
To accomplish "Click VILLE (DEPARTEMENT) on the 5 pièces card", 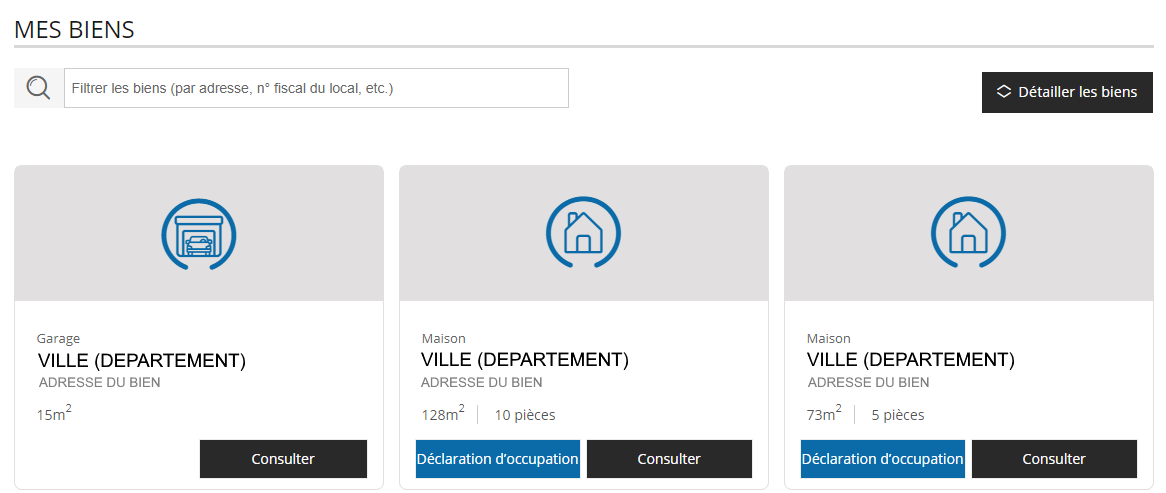I will [x=911, y=360].
